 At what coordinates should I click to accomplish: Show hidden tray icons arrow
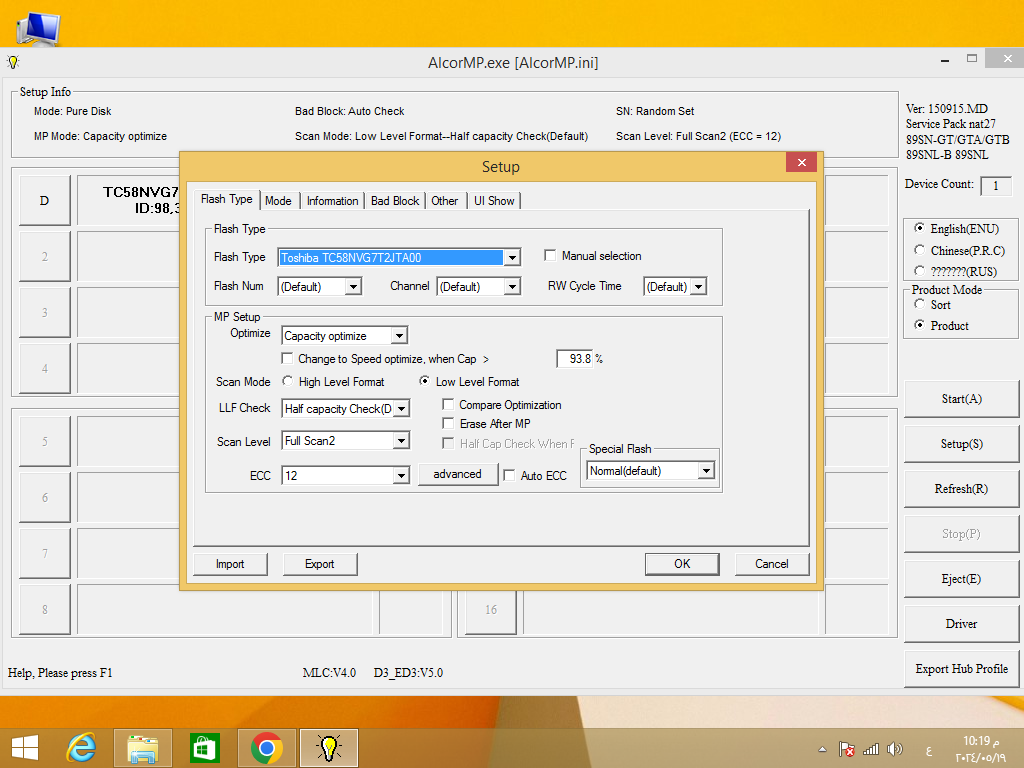(822, 749)
